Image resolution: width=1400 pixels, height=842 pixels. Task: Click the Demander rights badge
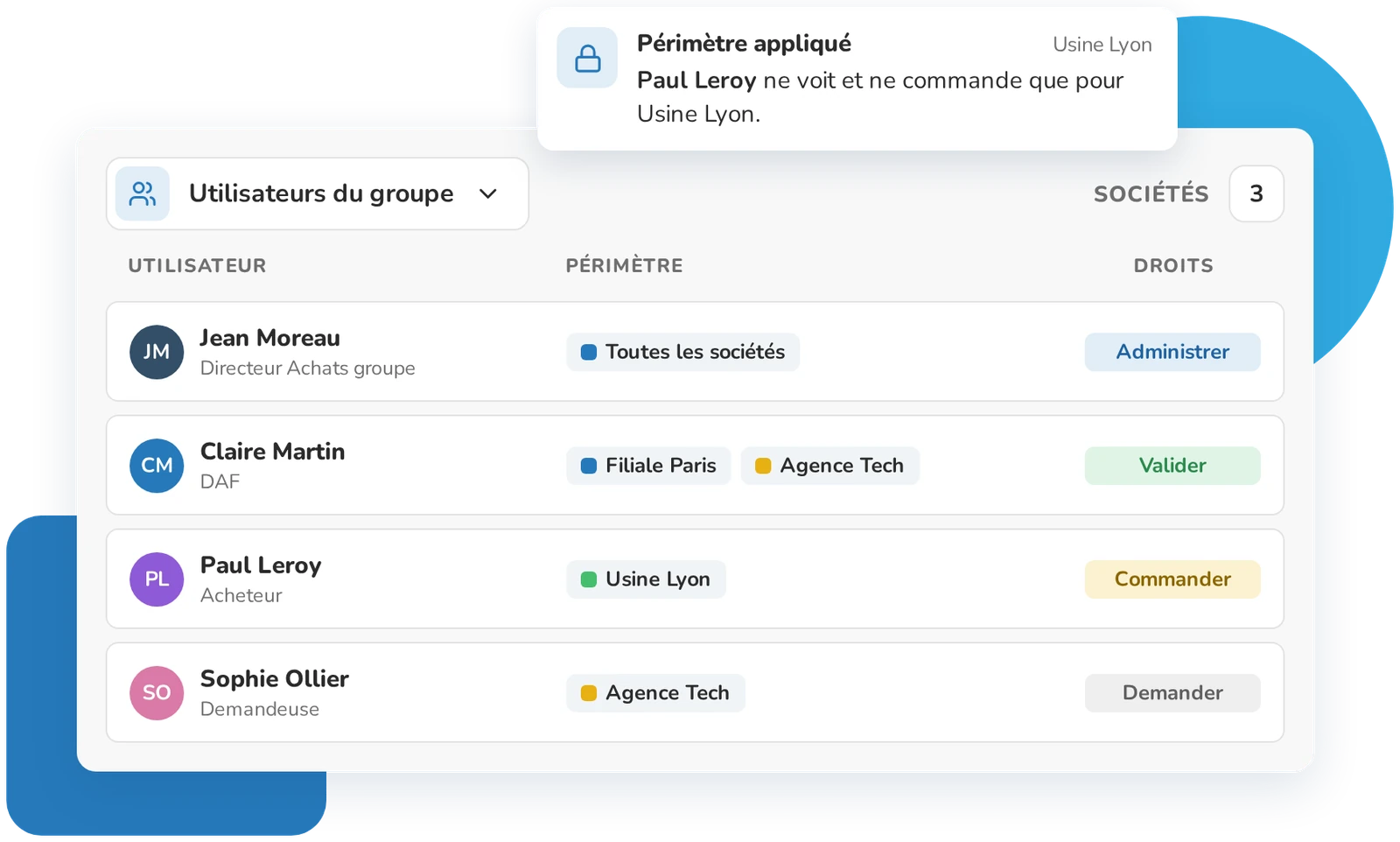coord(1172,693)
